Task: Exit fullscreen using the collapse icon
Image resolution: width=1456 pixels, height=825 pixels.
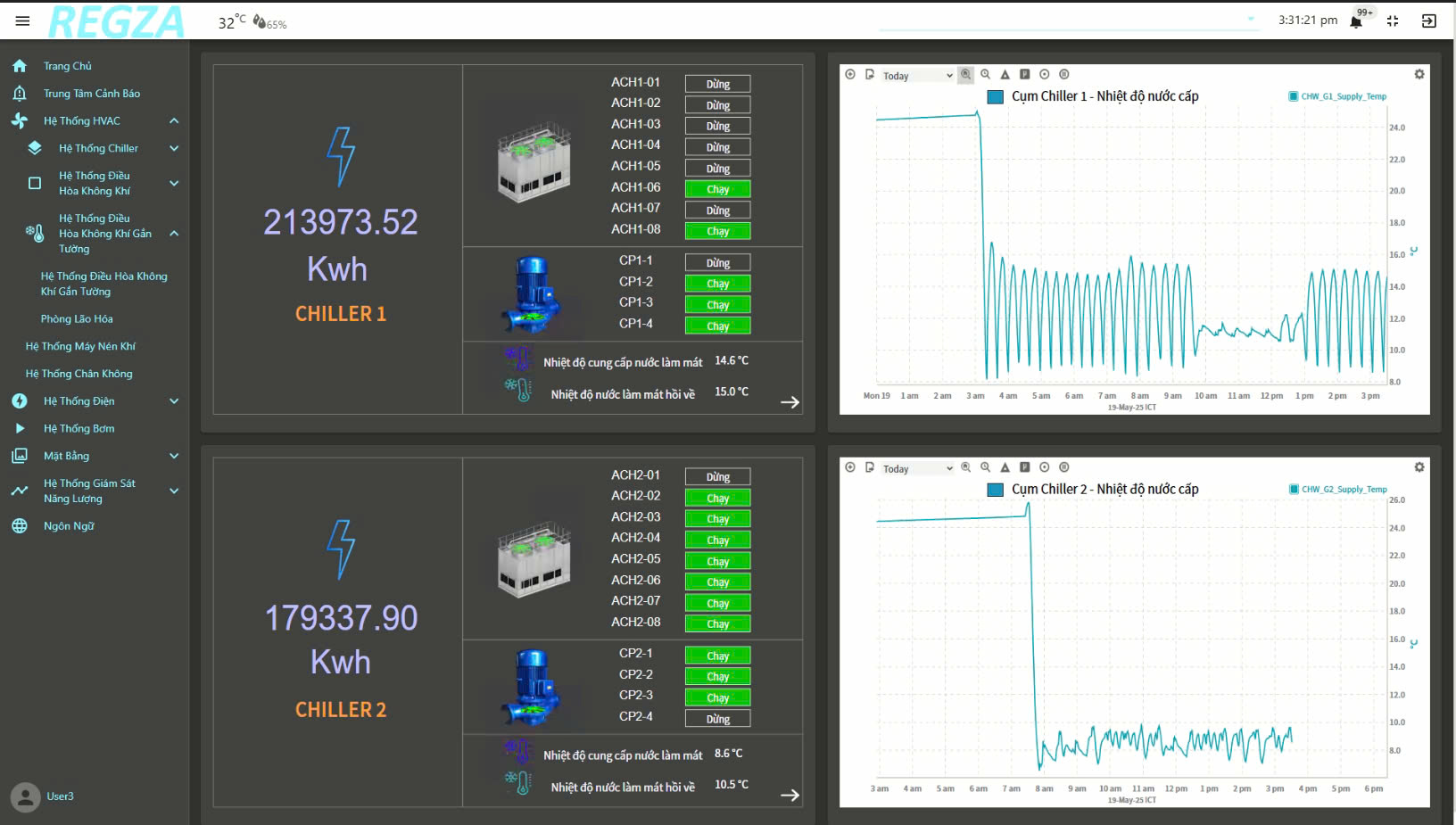Action: pyautogui.click(x=1393, y=21)
